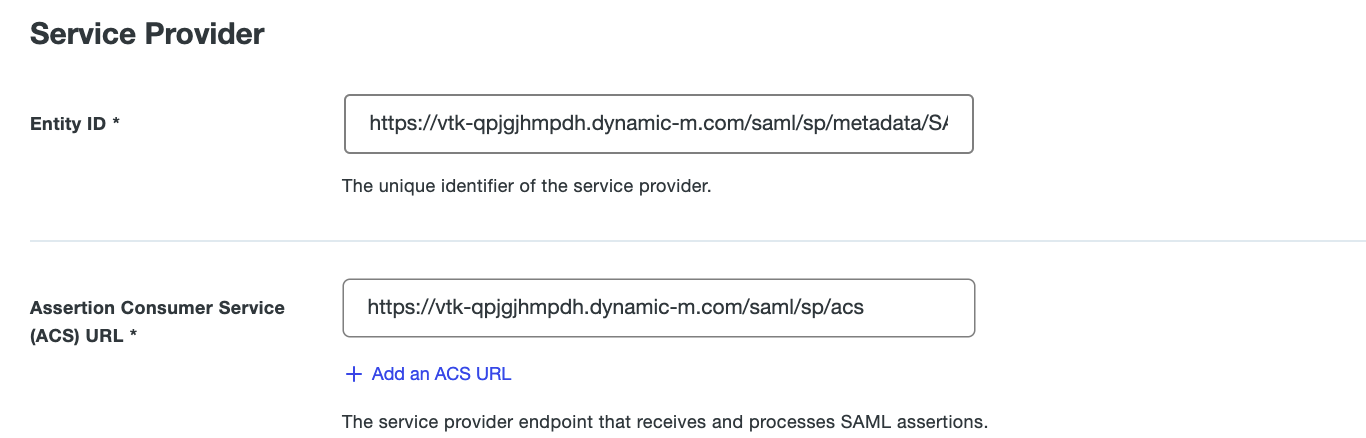
Task: Click the plus icon beside Add an ACS URL
Action: (x=352, y=374)
